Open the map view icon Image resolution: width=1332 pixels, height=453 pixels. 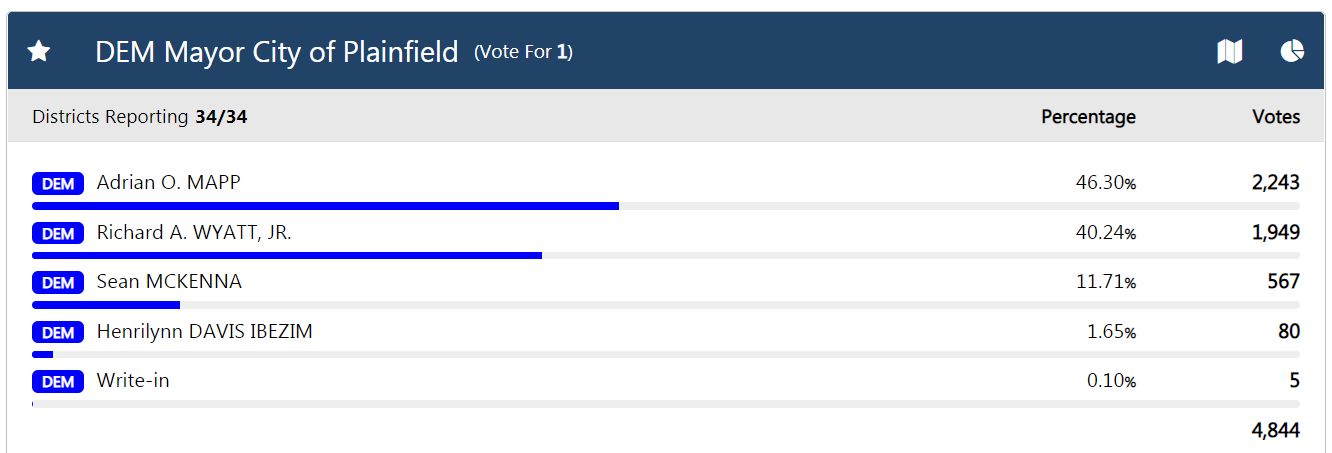point(1230,51)
